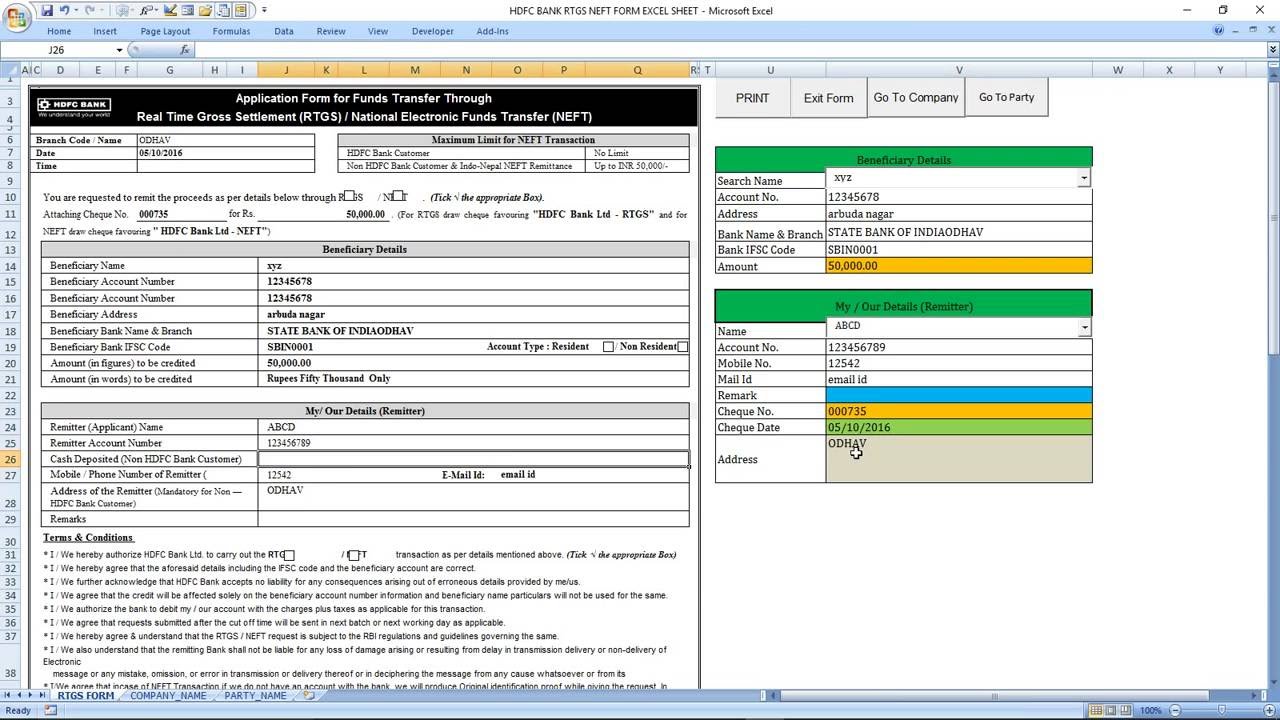The image size is (1280, 720).
Task: Click the PRINT button
Action: (753, 98)
